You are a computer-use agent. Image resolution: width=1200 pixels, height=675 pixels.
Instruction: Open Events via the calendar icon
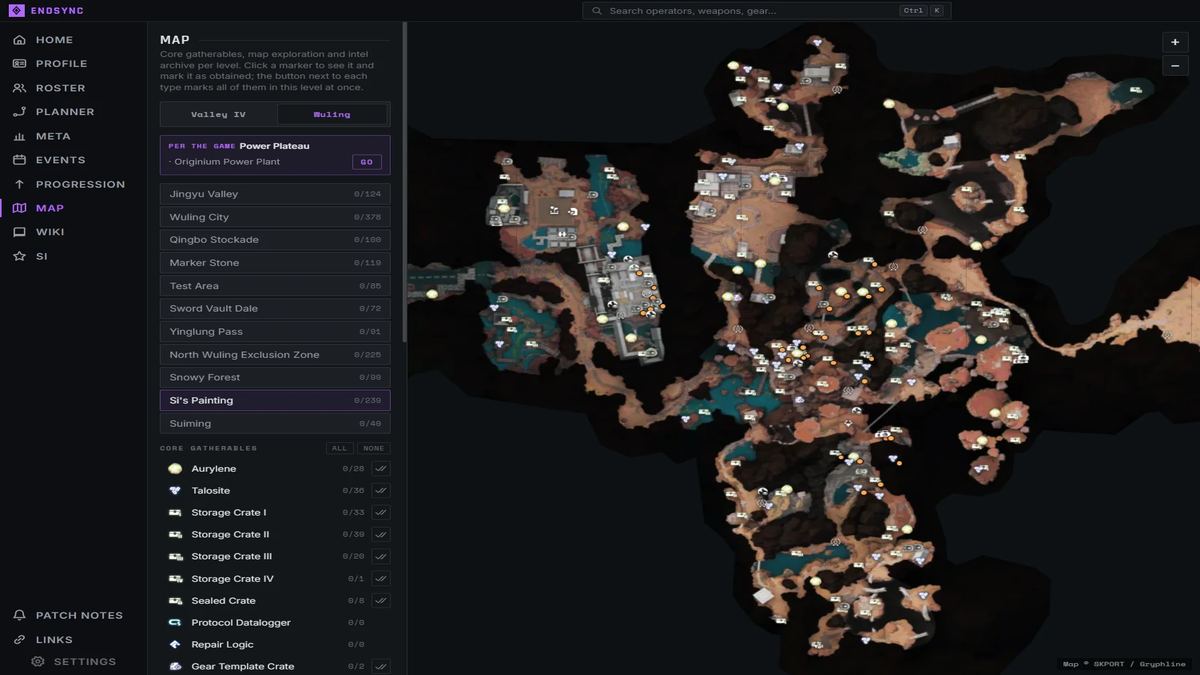click(x=19, y=160)
